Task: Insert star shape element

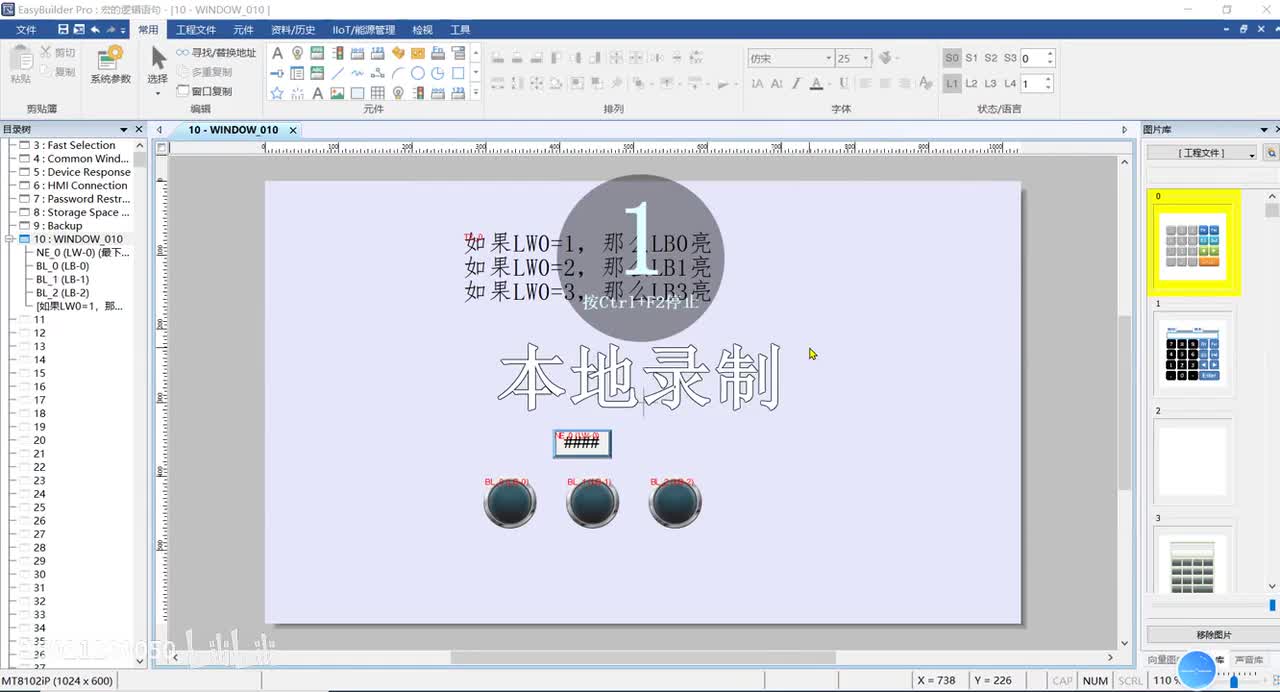Action: tap(277, 93)
